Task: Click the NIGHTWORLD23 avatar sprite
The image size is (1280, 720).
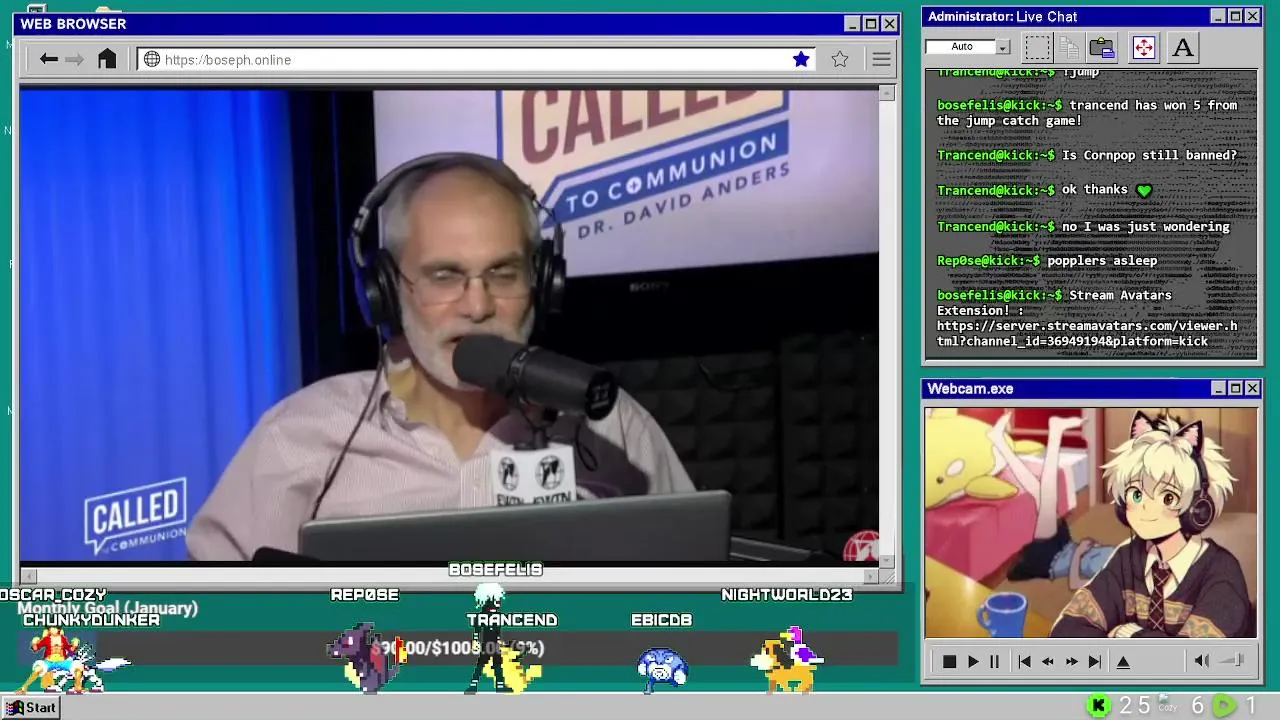Action: tap(787, 660)
